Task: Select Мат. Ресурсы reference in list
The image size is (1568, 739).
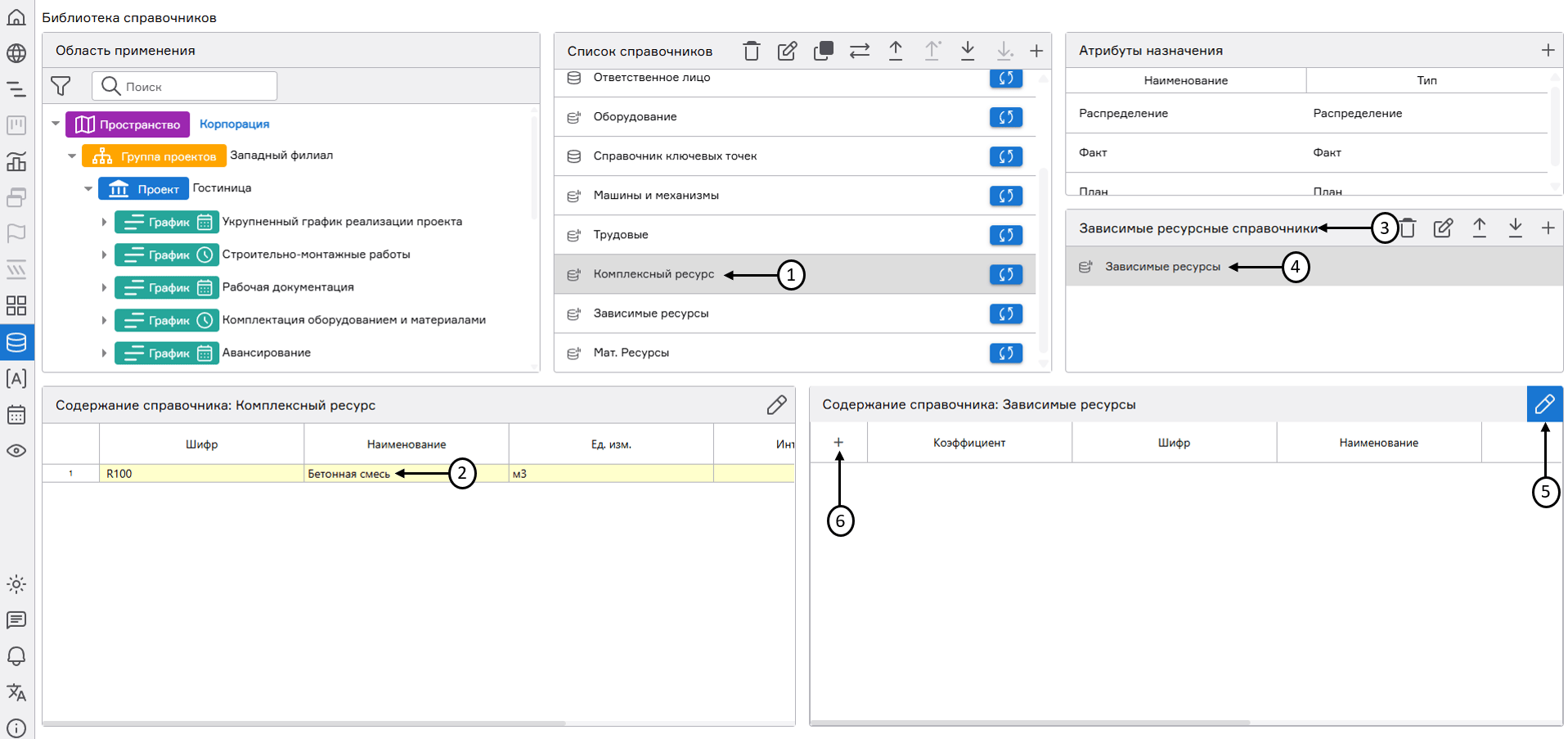Action: click(x=631, y=353)
